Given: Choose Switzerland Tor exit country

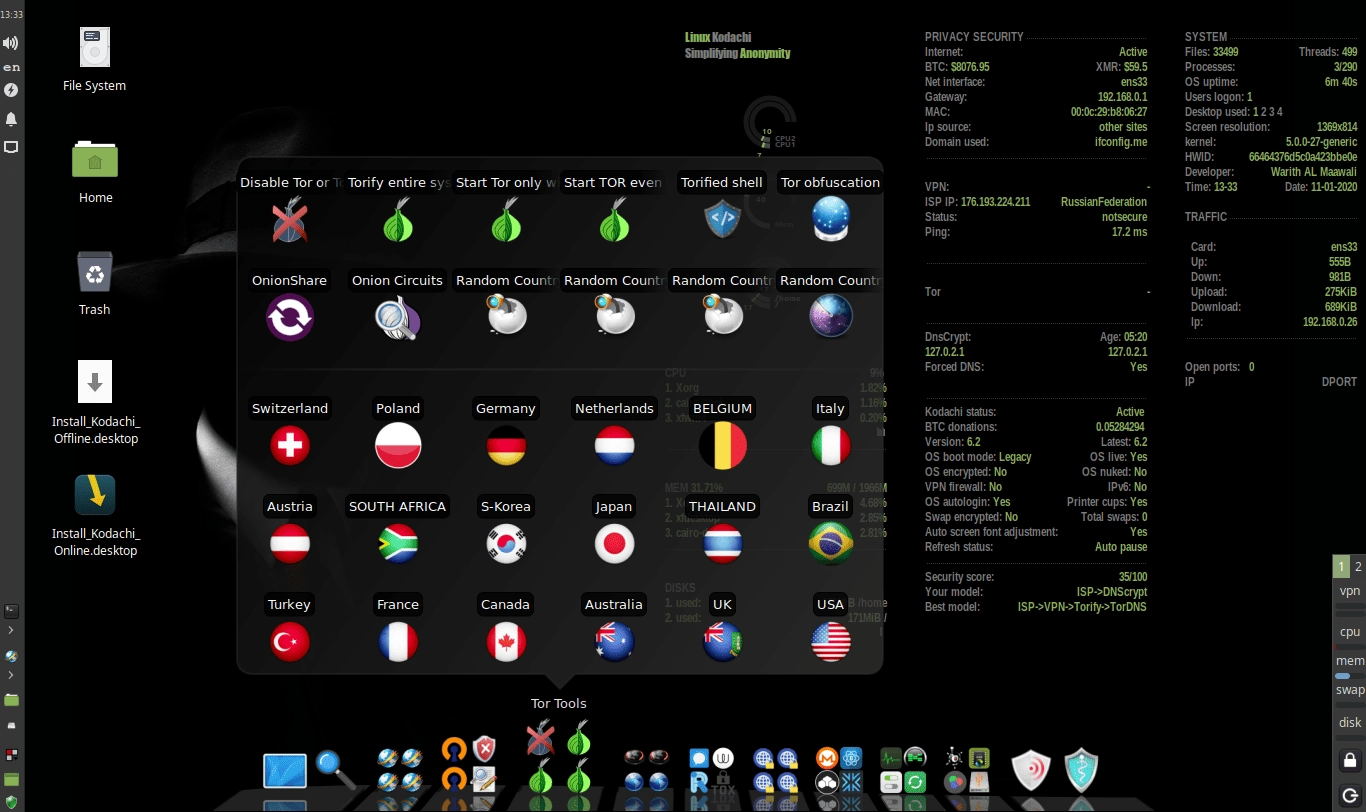Looking at the screenshot, I should (x=290, y=445).
